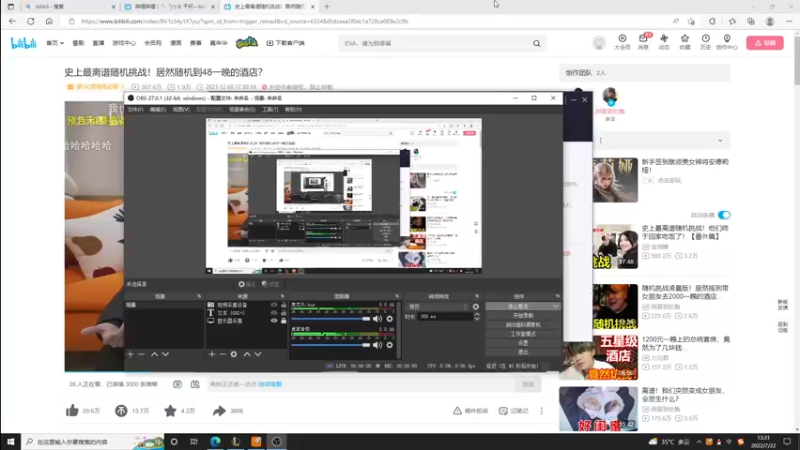Open the bilibili logo home link
800x450 pixels.
23,43
